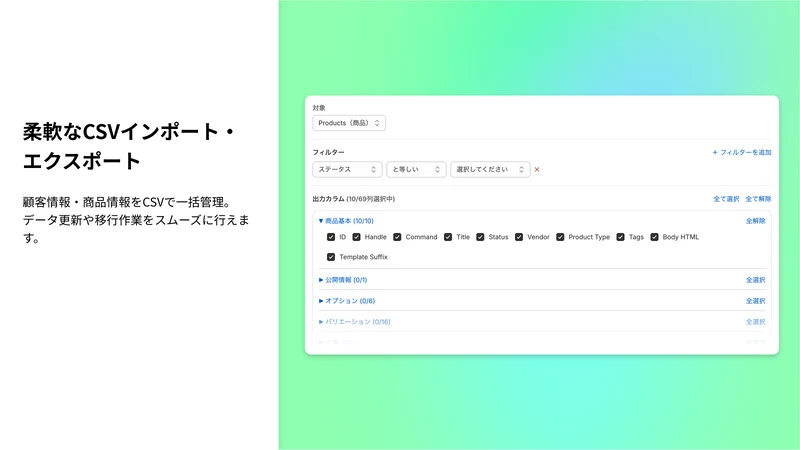
Task: Remove the filter with the red X
Action: pos(537,169)
